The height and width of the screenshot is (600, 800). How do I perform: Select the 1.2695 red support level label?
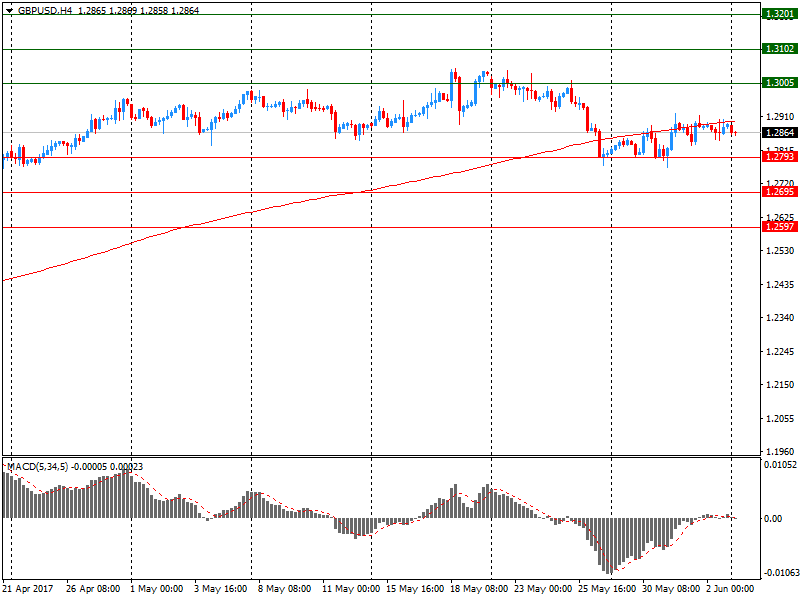point(780,192)
